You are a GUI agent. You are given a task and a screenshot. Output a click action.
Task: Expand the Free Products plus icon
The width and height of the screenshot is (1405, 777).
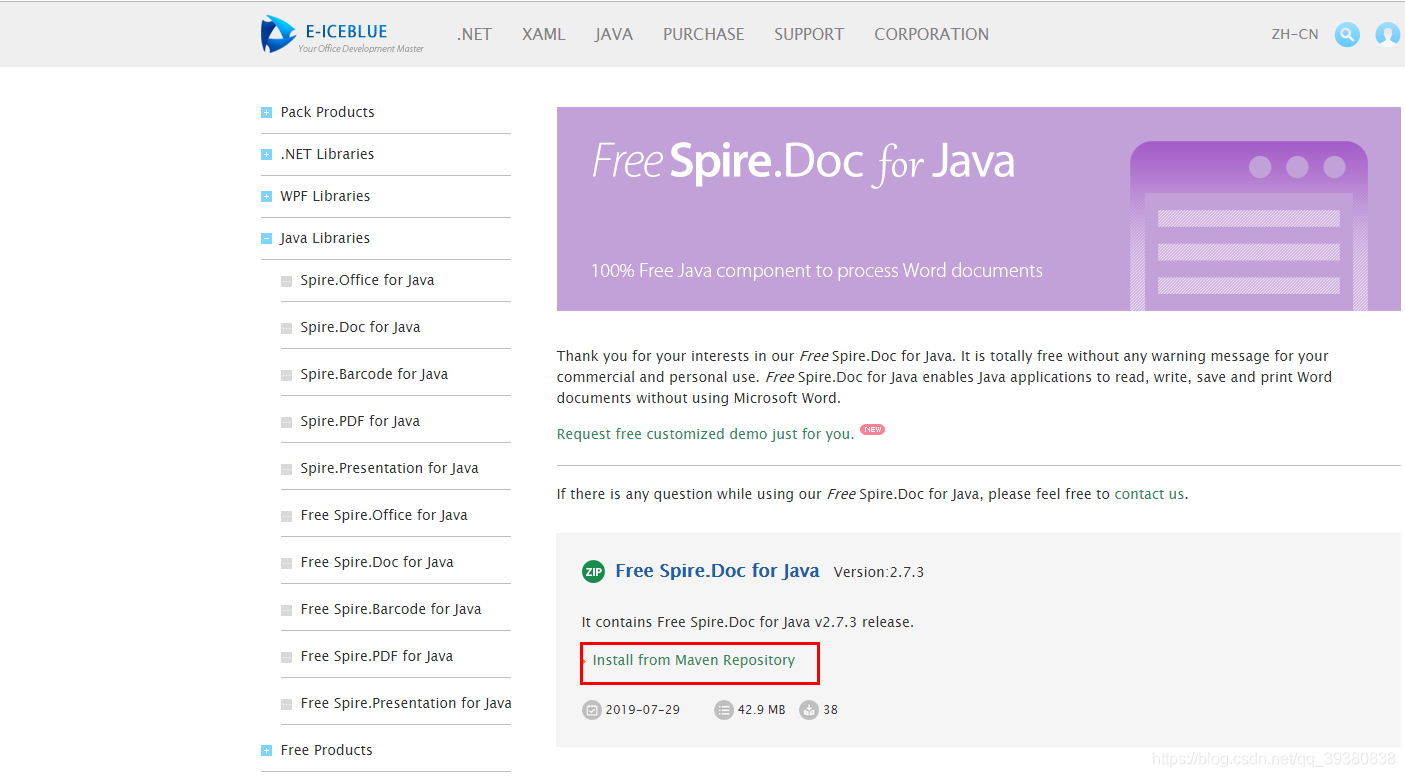point(266,751)
